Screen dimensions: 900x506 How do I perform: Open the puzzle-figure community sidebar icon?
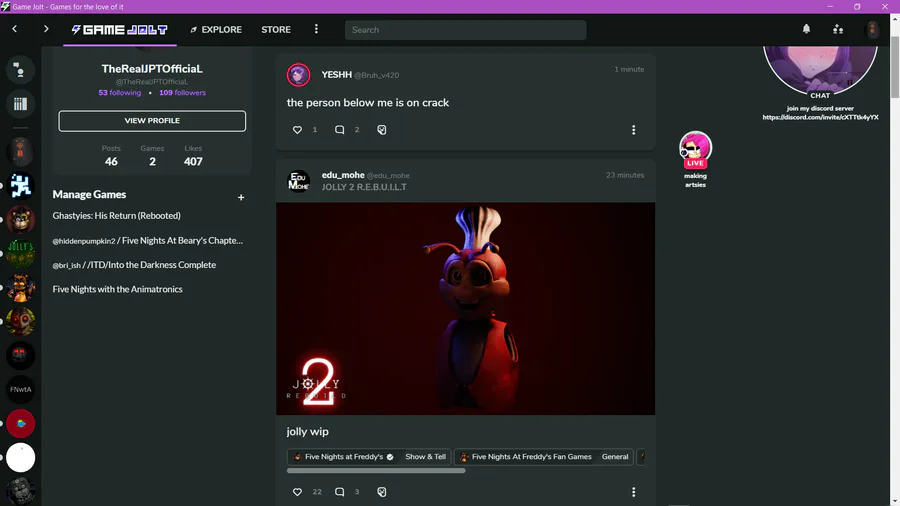click(x=21, y=185)
